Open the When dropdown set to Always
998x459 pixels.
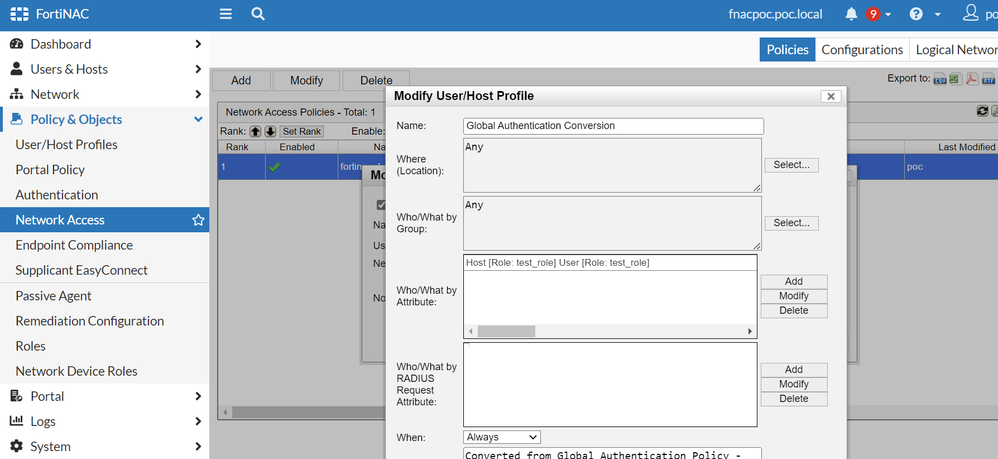coord(502,437)
